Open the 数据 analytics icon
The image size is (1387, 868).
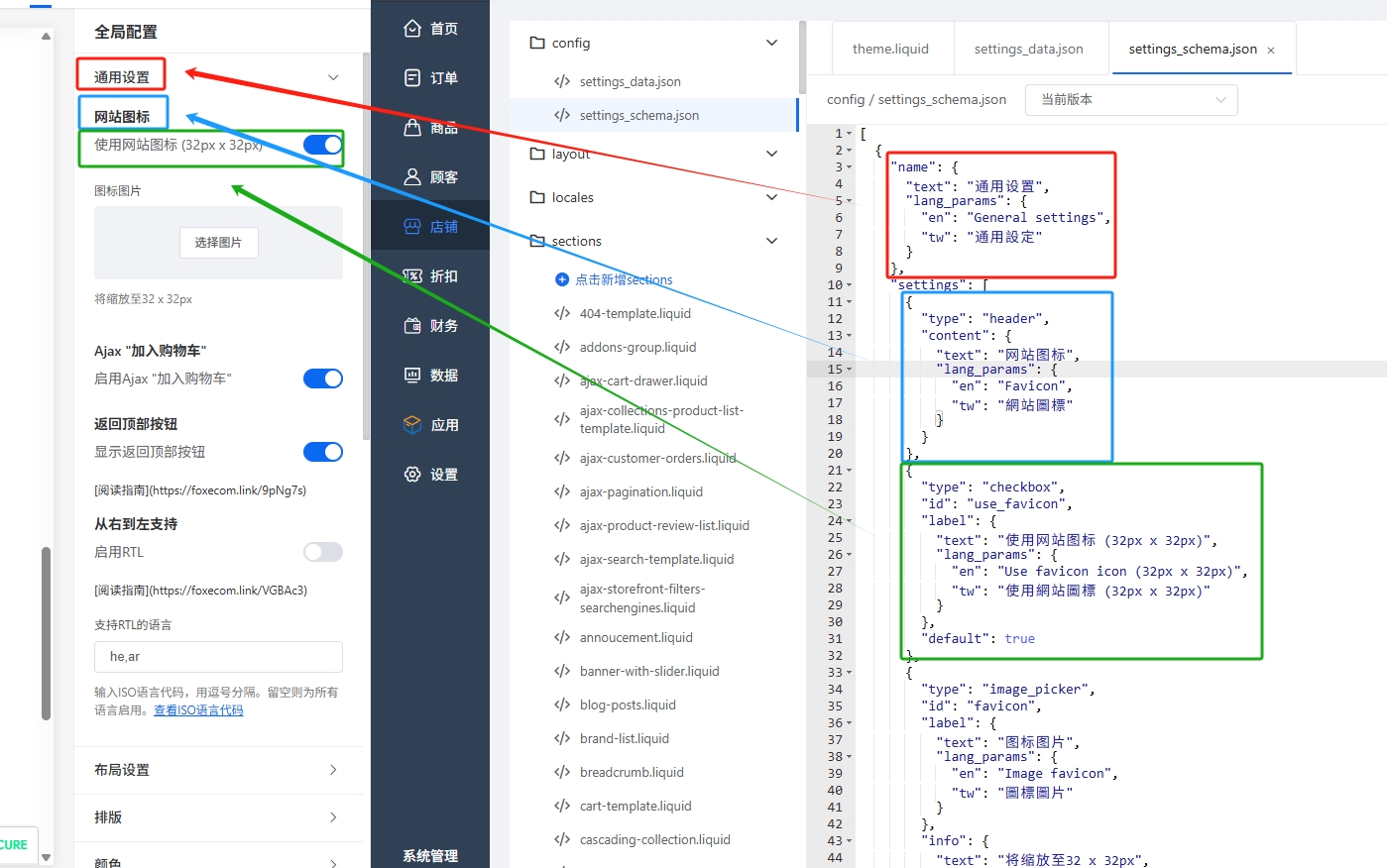coord(412,376)
